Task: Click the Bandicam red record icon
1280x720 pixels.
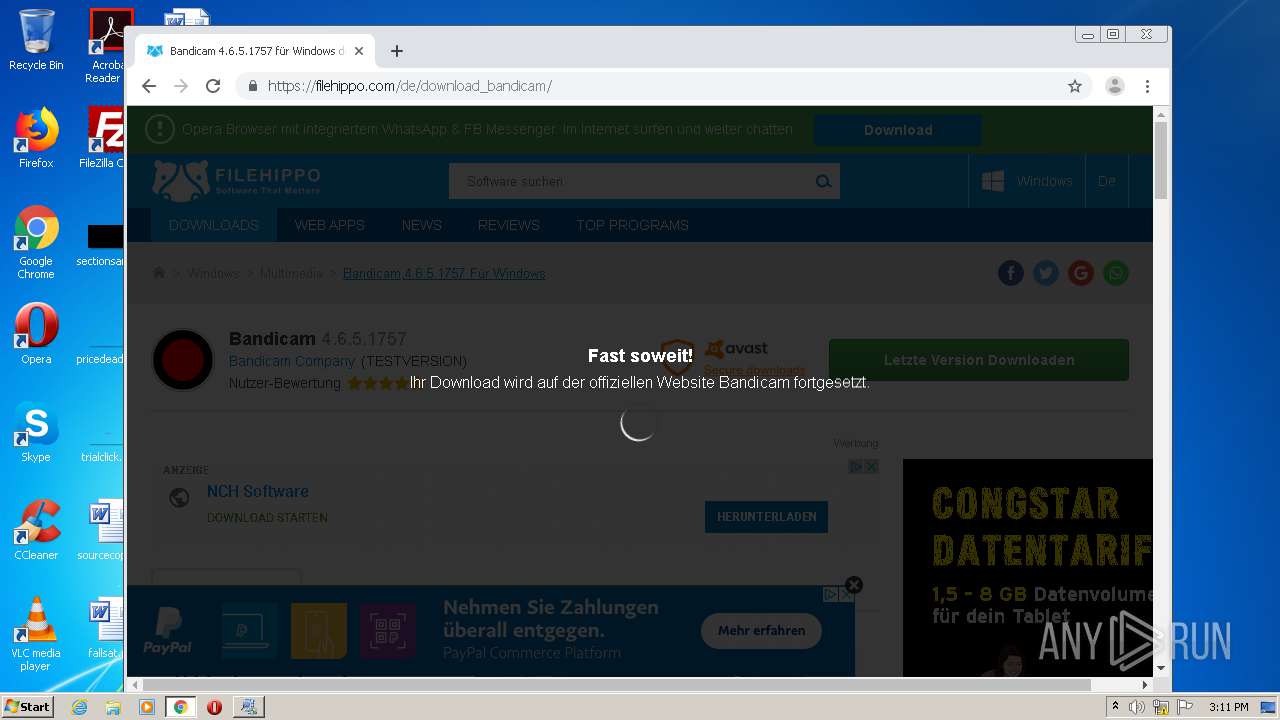Action: pos(183,360)
